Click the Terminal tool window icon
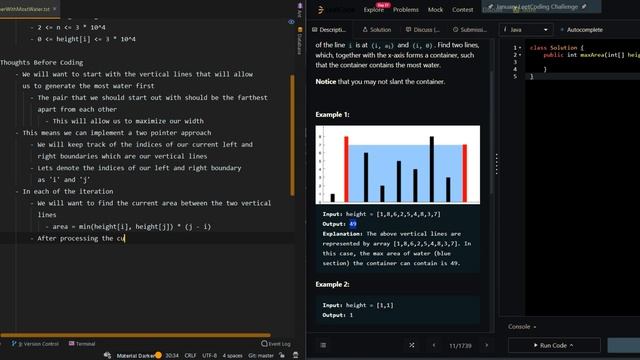 (71, 344)
